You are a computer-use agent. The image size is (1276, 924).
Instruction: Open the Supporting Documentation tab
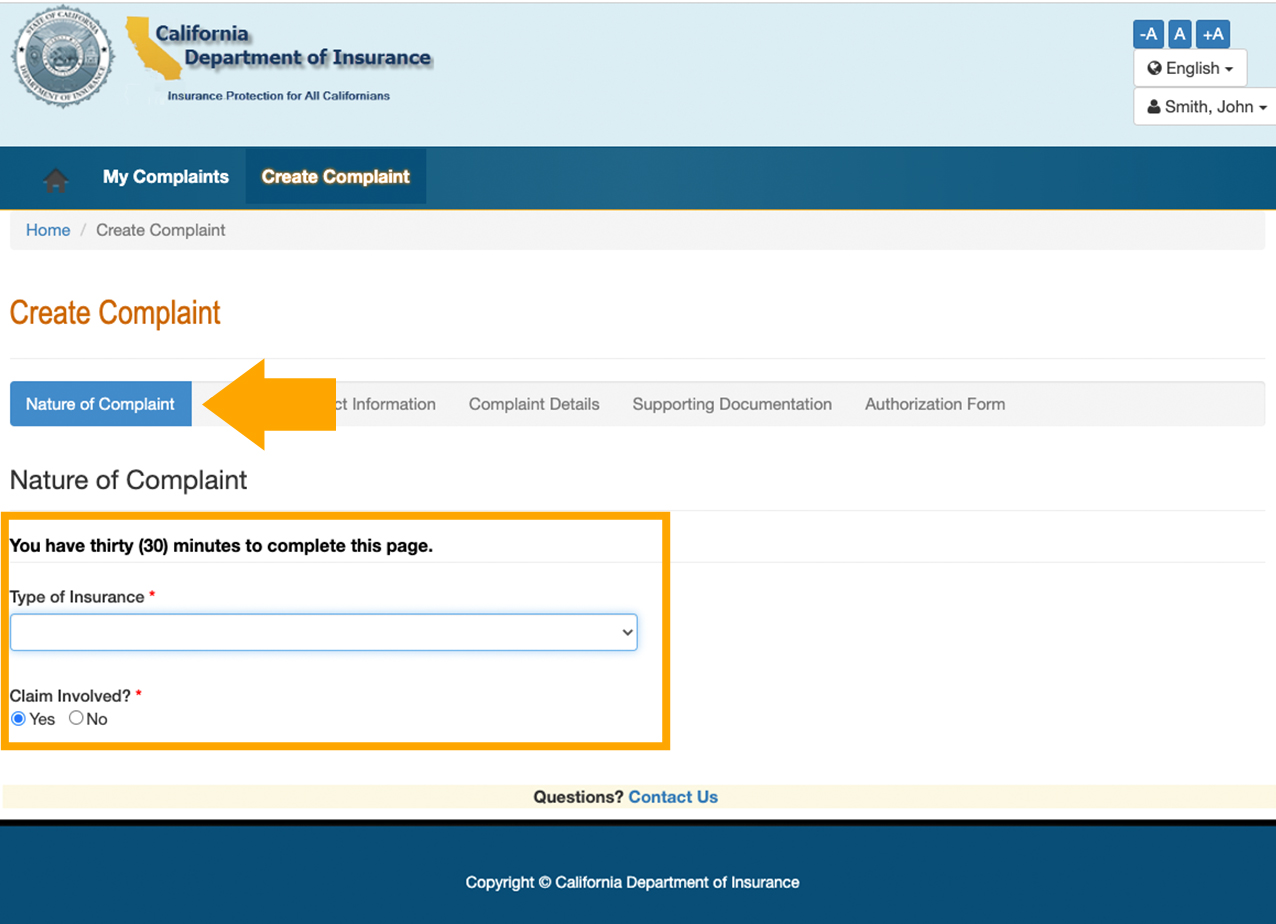732,404
